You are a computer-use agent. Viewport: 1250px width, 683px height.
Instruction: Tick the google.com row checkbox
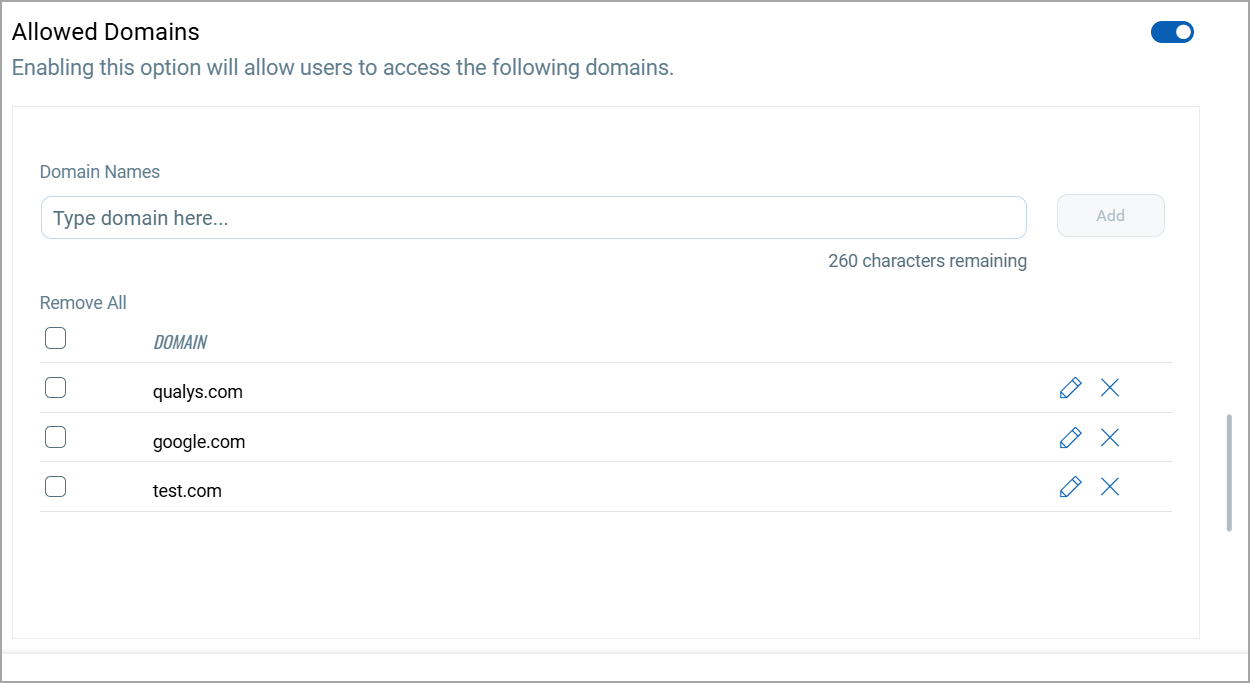[x=56, y=437]
